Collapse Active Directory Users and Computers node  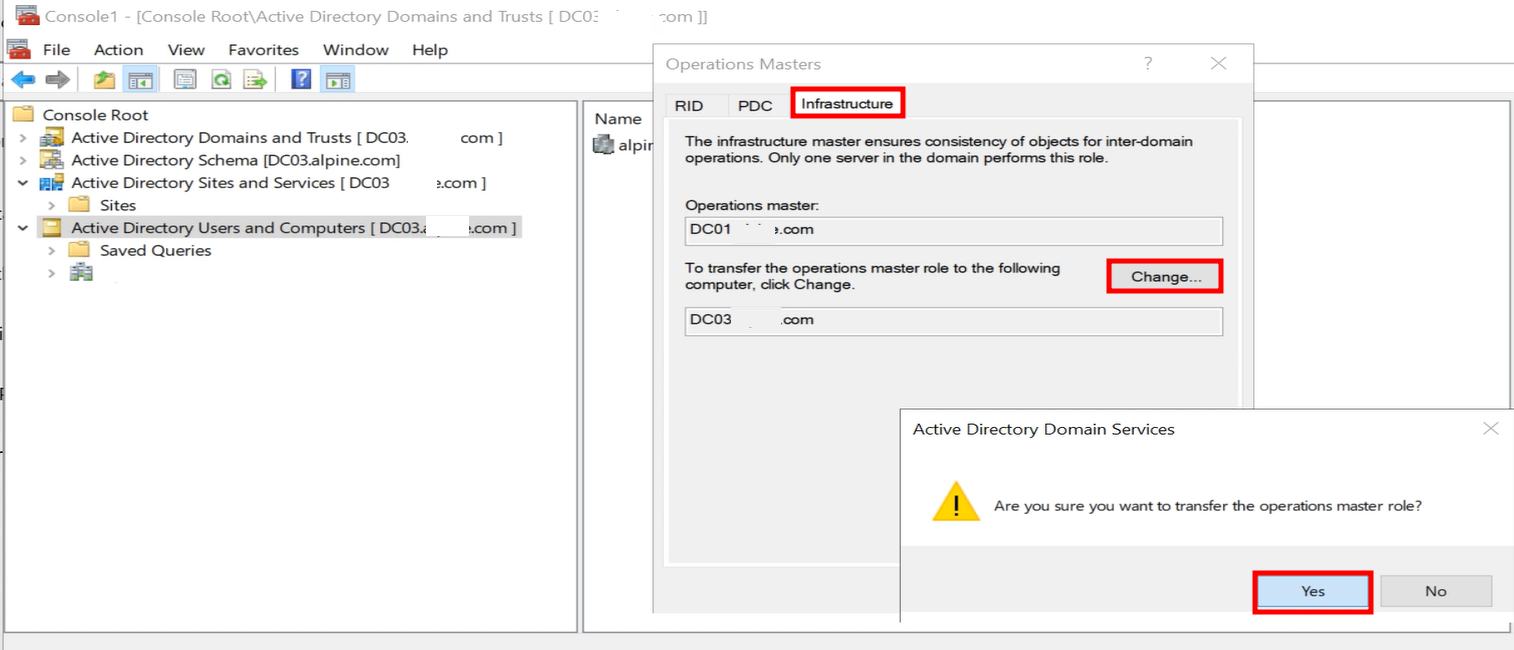click(23, 228)
